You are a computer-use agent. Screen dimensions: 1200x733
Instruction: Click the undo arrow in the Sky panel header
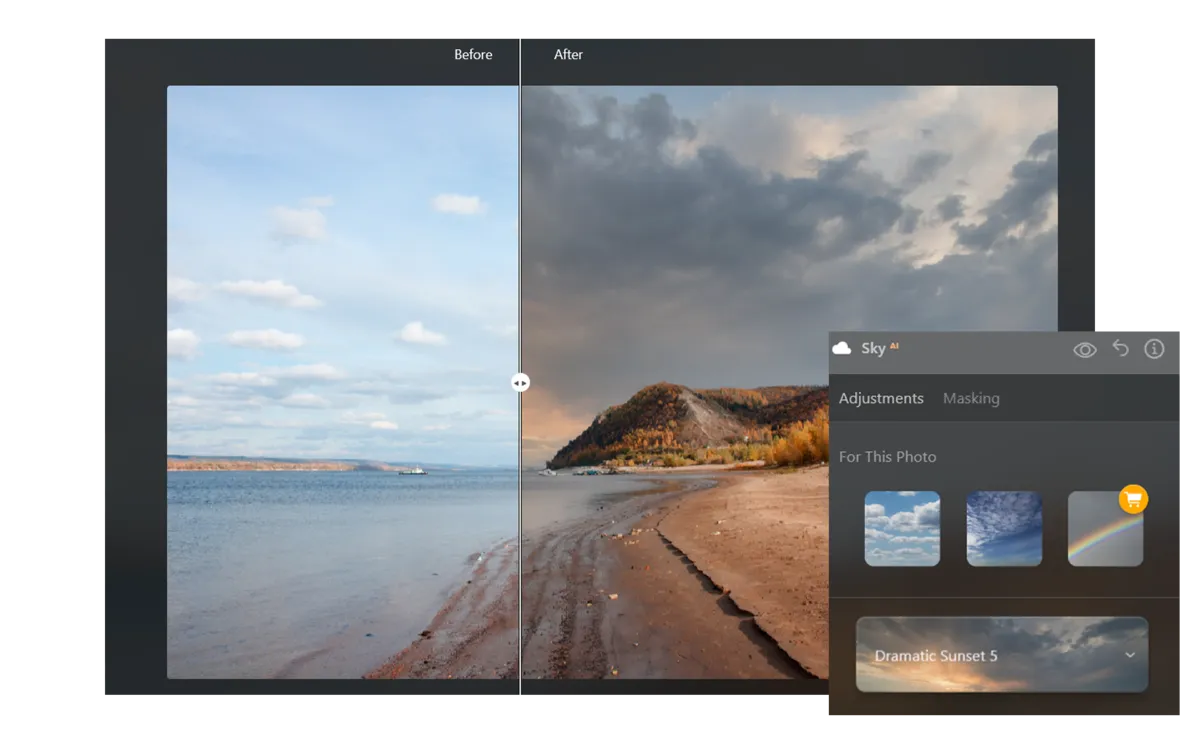tap(1120, 349)
